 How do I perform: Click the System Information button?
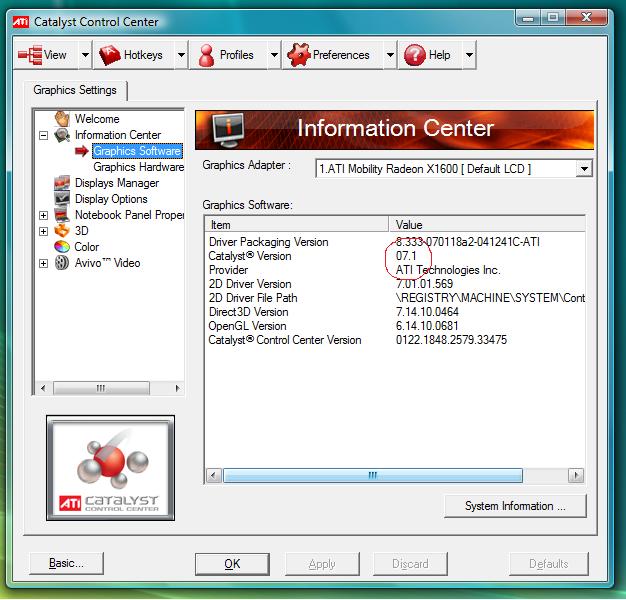[515, 506]
